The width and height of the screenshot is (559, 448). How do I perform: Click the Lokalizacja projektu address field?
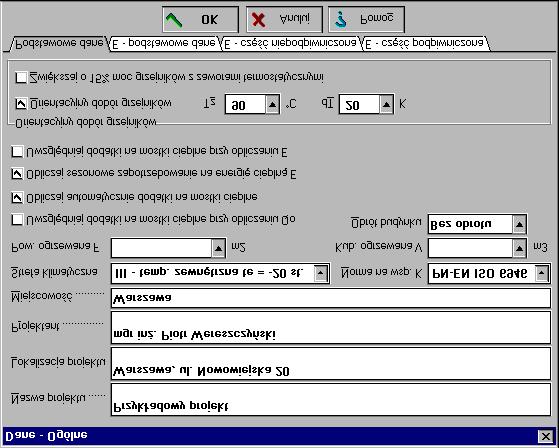coord(331,364)
